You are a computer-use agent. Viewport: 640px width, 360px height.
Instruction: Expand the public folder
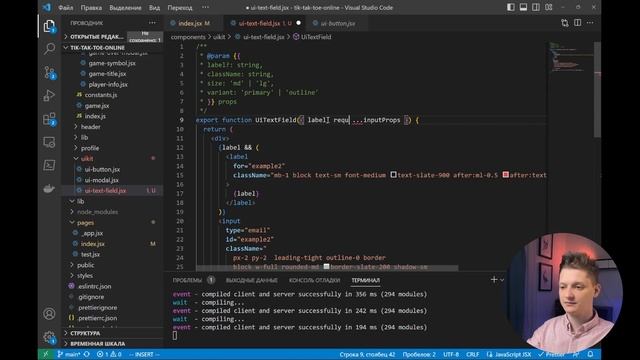(85, 265)
